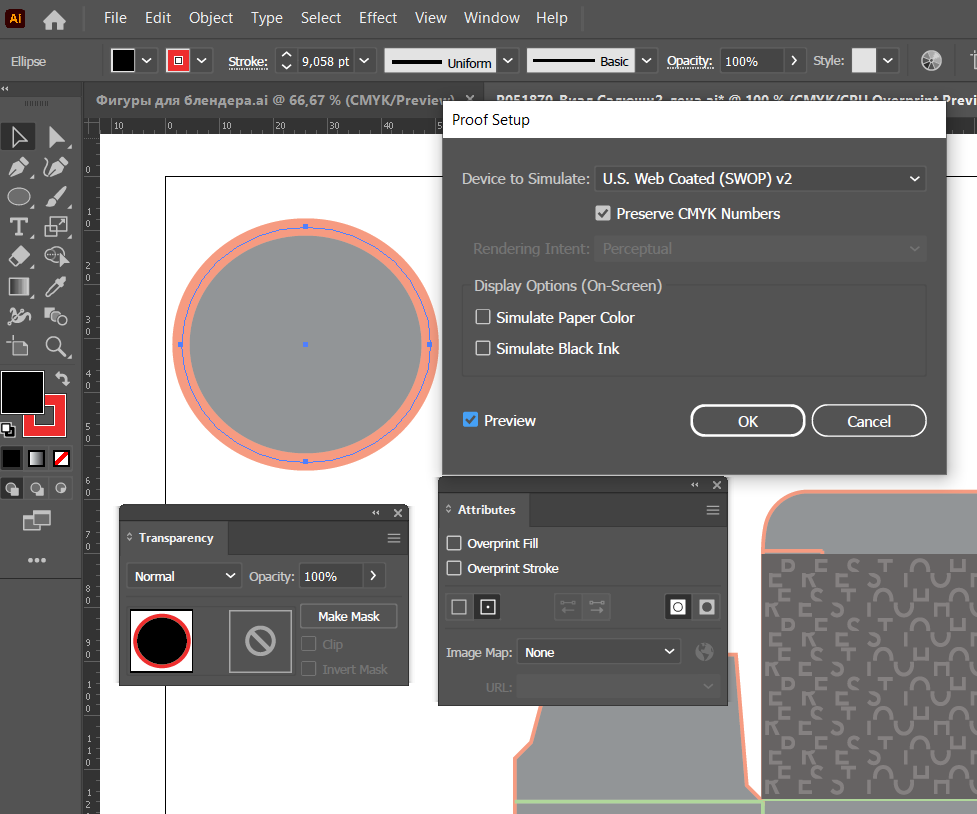Swap fill and stroke colors
The width and height of the screenshot is (977, 814).
(62, 378)
